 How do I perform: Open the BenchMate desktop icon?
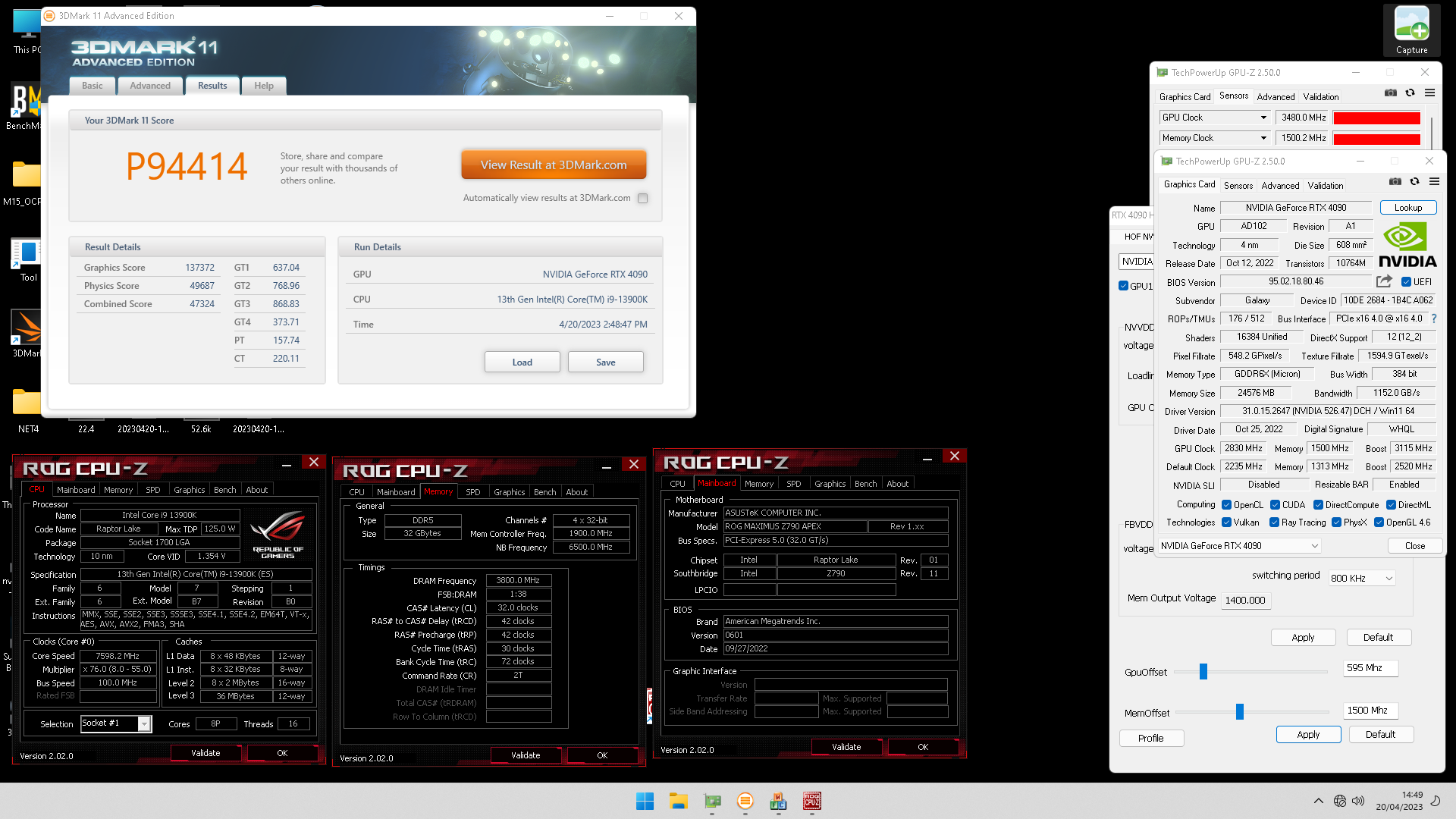pos(25,107)
